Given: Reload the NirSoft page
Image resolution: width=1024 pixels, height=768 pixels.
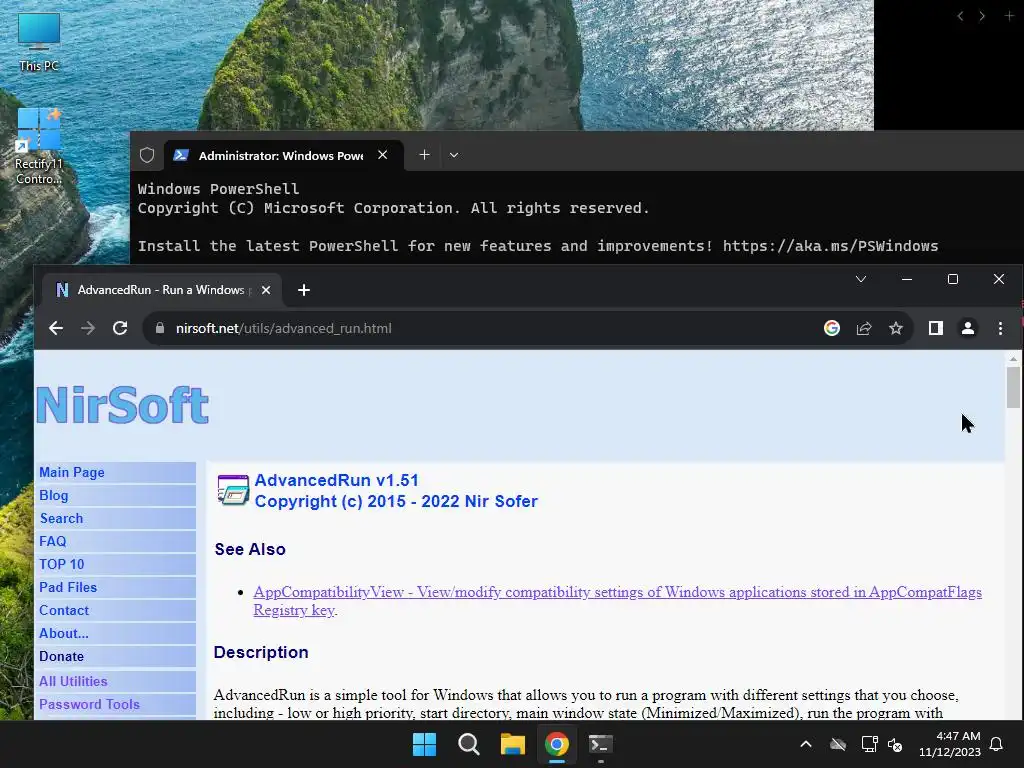Looking at the screenshot, I should click(x=120, y=328).
